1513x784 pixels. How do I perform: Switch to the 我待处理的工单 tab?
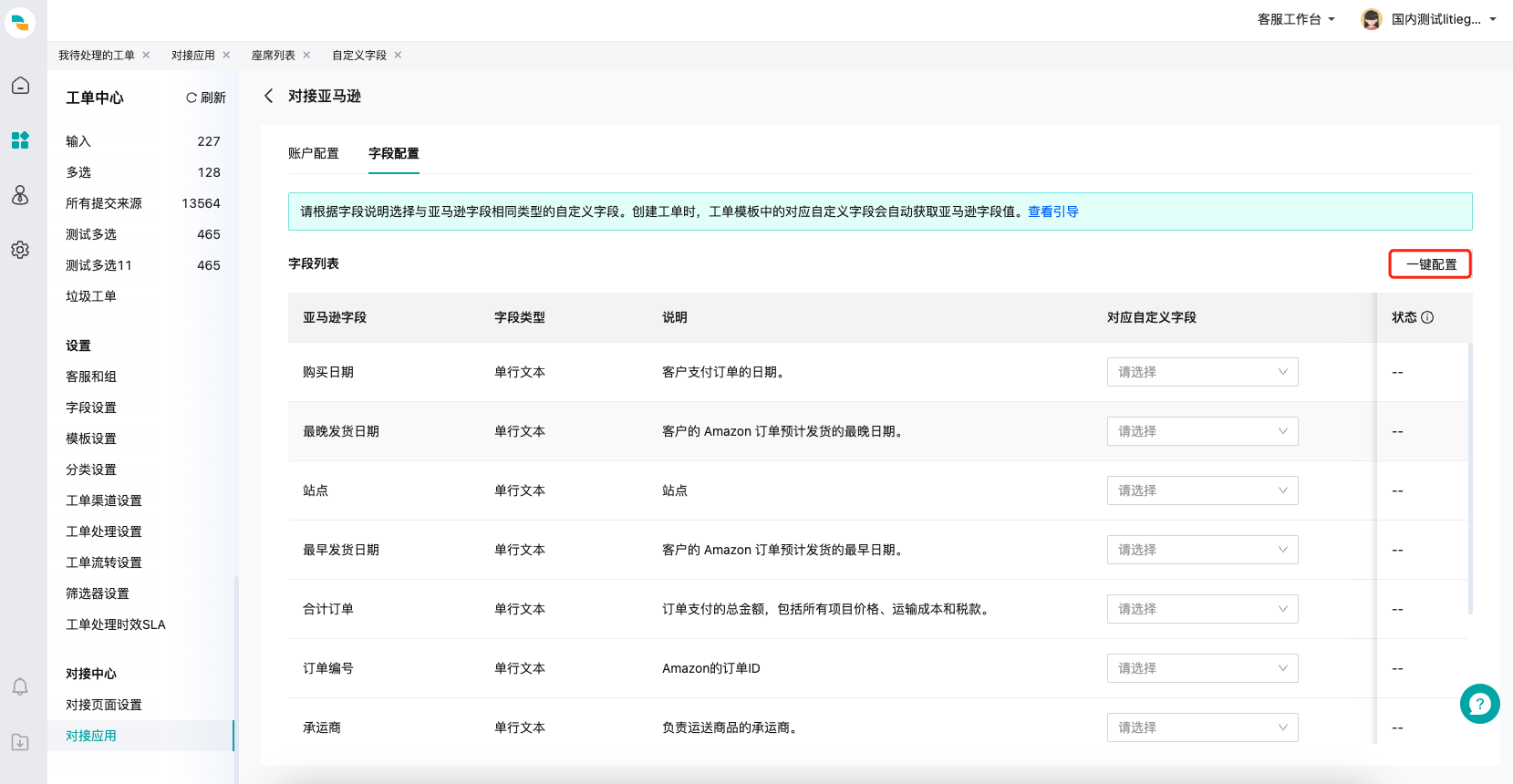97,56
